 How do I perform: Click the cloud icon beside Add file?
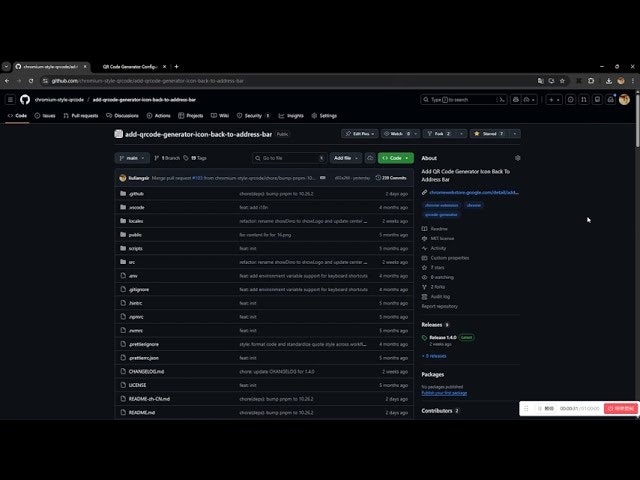(x=370, y=158)
